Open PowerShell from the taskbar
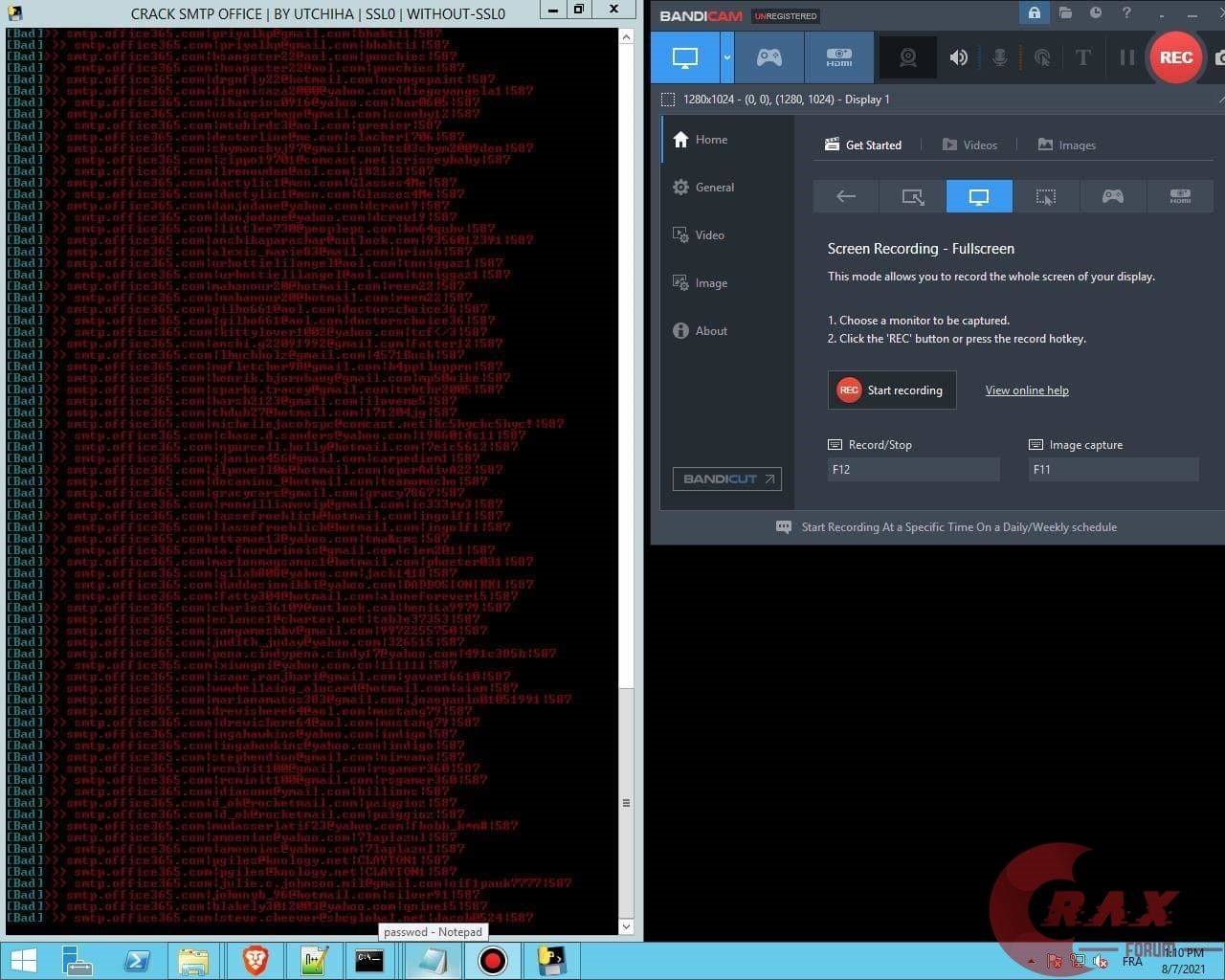The width and height of the screenshot is (1225, 980). (x=136, y=960)
